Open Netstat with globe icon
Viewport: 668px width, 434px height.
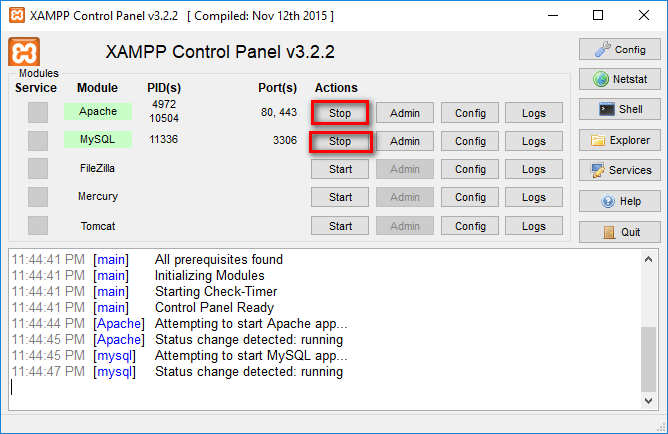coord(620,79)
